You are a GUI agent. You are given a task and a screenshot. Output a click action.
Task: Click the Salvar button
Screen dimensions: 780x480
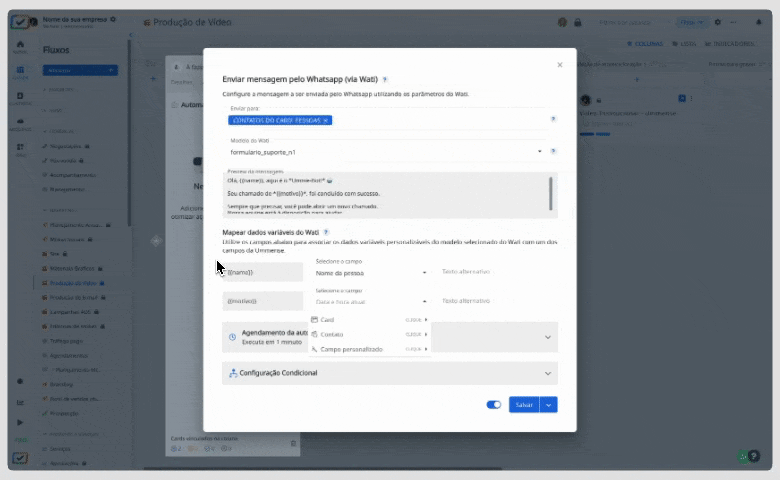tap(524, 405)
